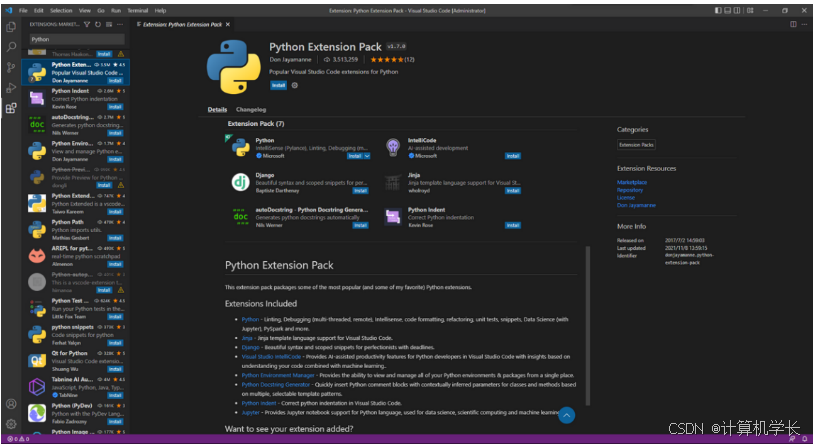The image size is (813, 445).
Task: Close the Extension: Python Extension Pack tab
Action: click(228, 24)
